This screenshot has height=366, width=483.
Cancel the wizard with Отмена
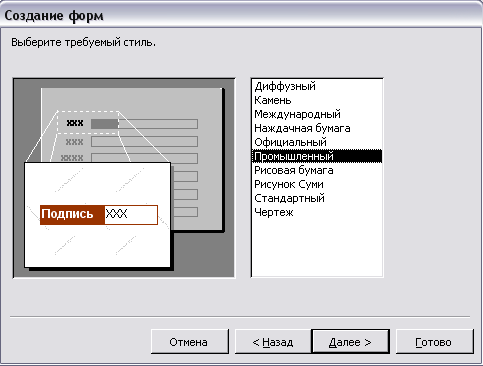(x=190, y=342)
